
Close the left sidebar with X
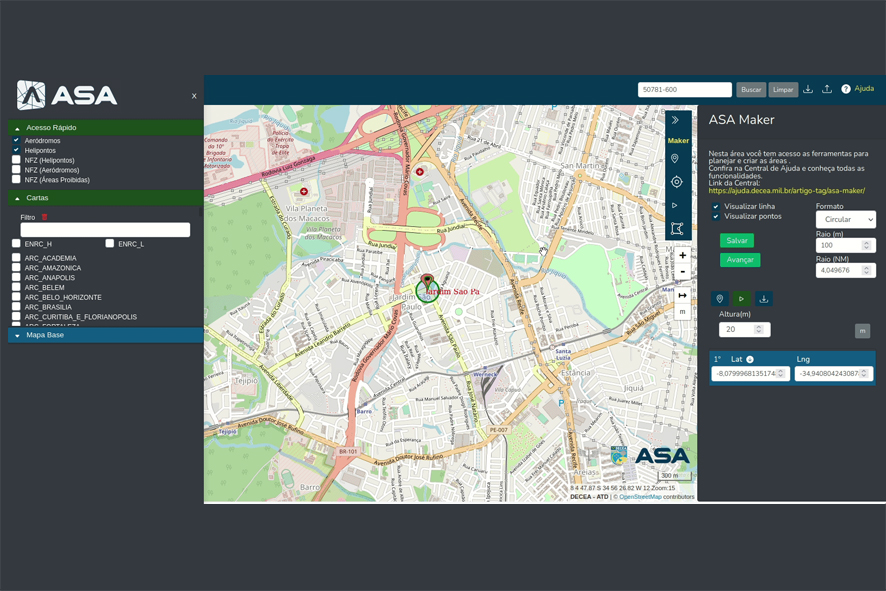pyautogui.click(x=194, y=96)
